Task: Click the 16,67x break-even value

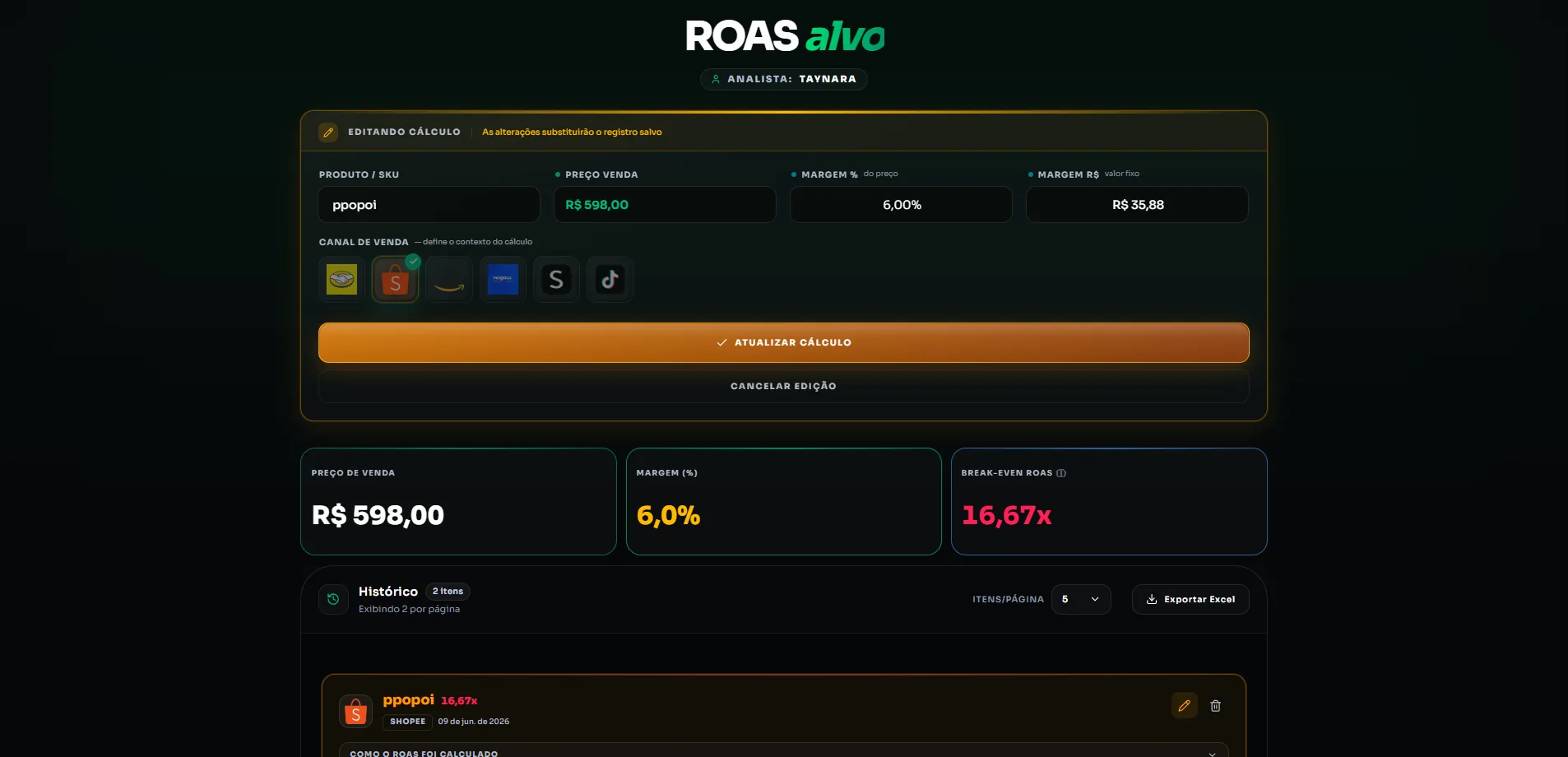Action: 1007,515
